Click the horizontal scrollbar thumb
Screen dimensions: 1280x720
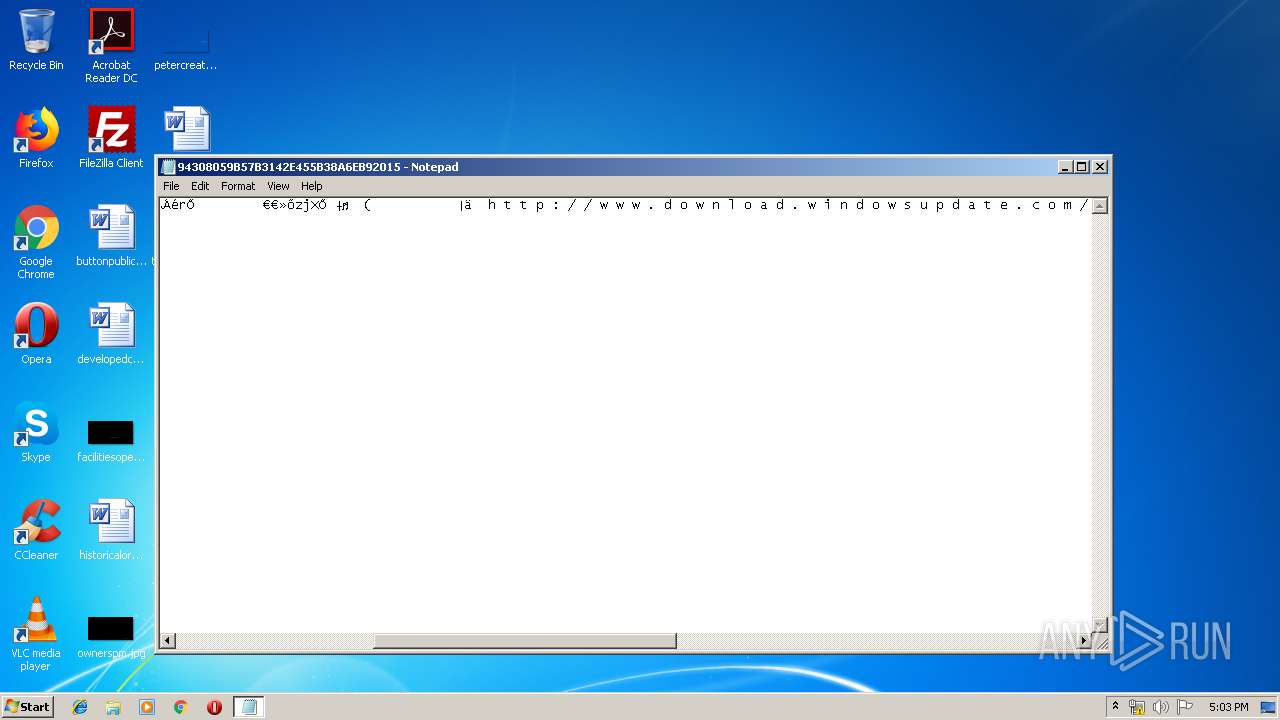tap(526, 640)
